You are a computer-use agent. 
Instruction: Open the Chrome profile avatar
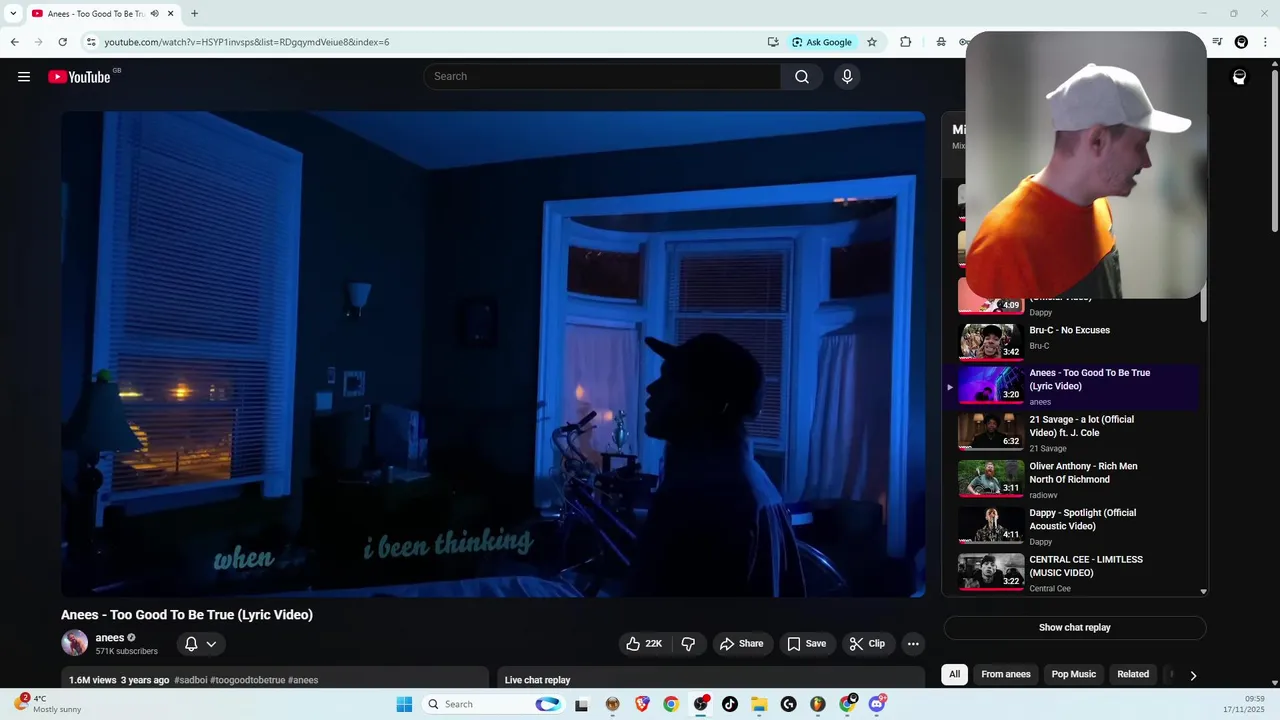pos(1241,42)
